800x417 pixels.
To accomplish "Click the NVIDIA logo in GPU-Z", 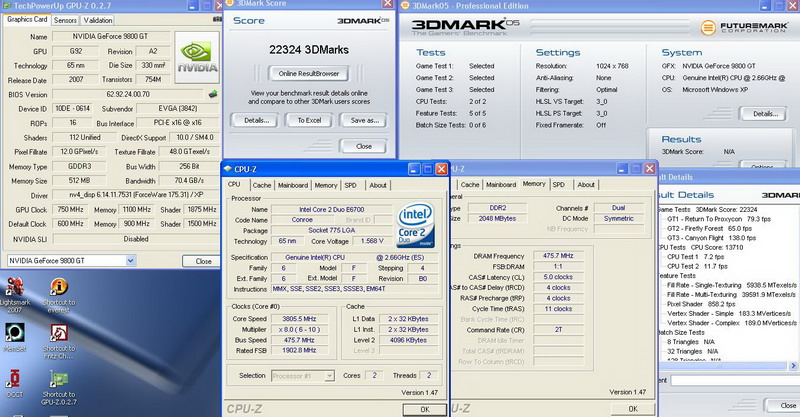I will point(197,57).
